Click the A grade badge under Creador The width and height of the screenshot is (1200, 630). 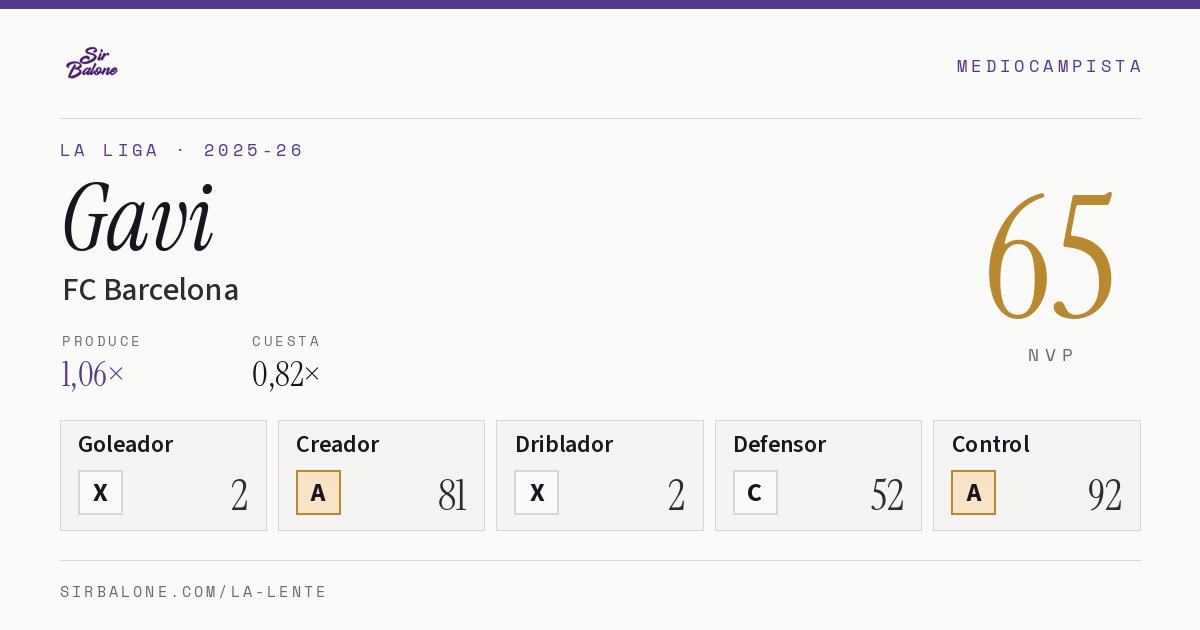point(318,492)
